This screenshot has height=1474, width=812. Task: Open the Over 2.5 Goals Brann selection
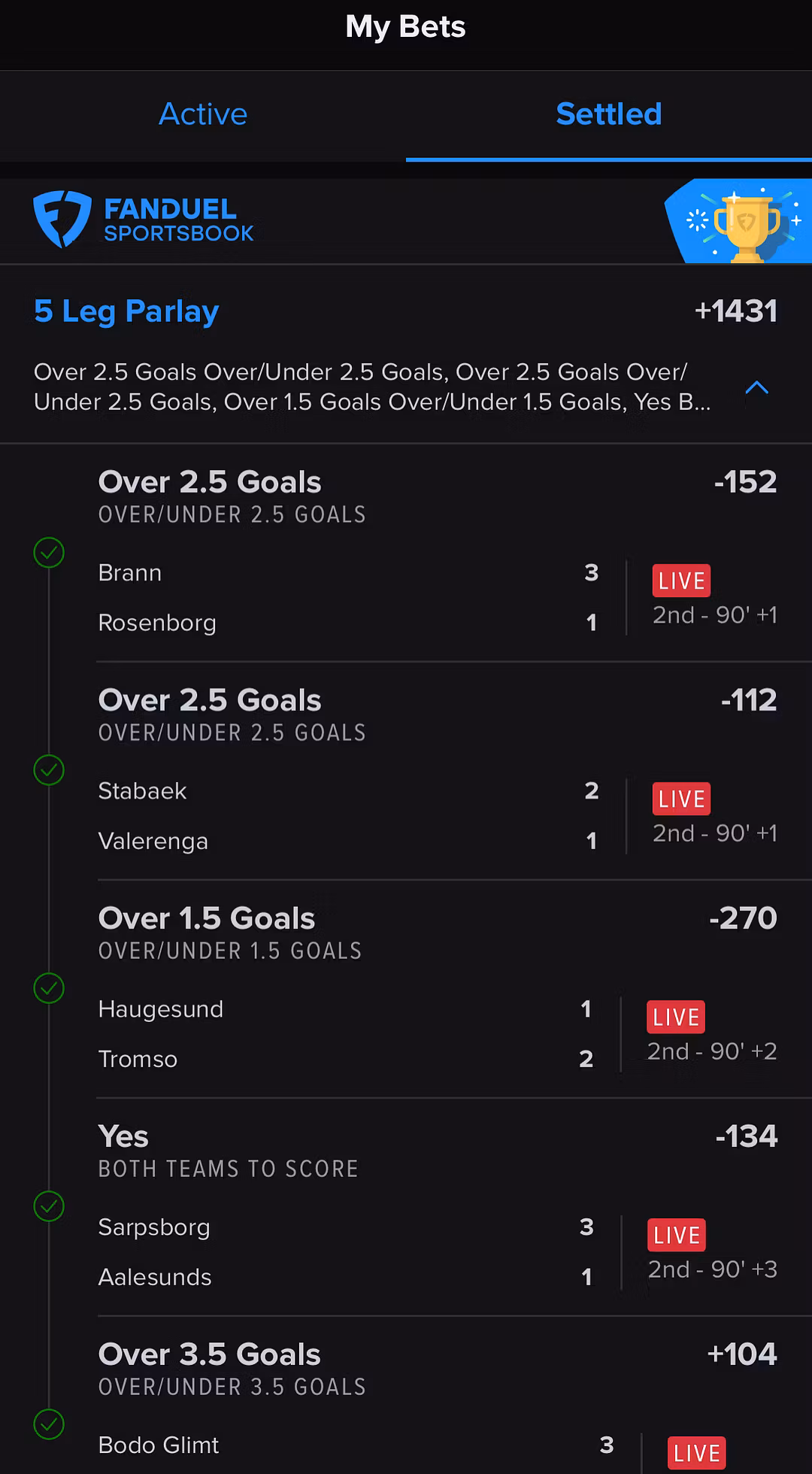coord(210,483)
